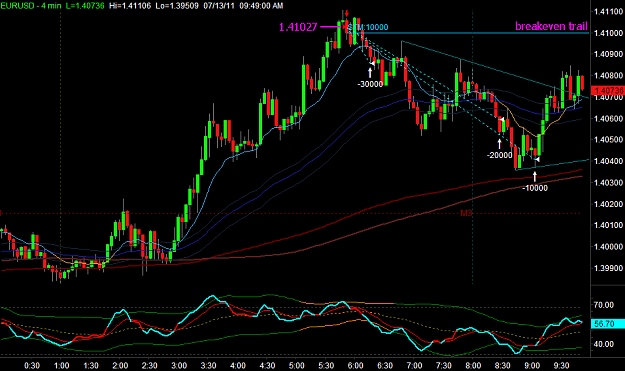Viewport: 625px width, 371px height.
Task: Select 1.40900 on the price axis
Action: [x=608, y=54]
